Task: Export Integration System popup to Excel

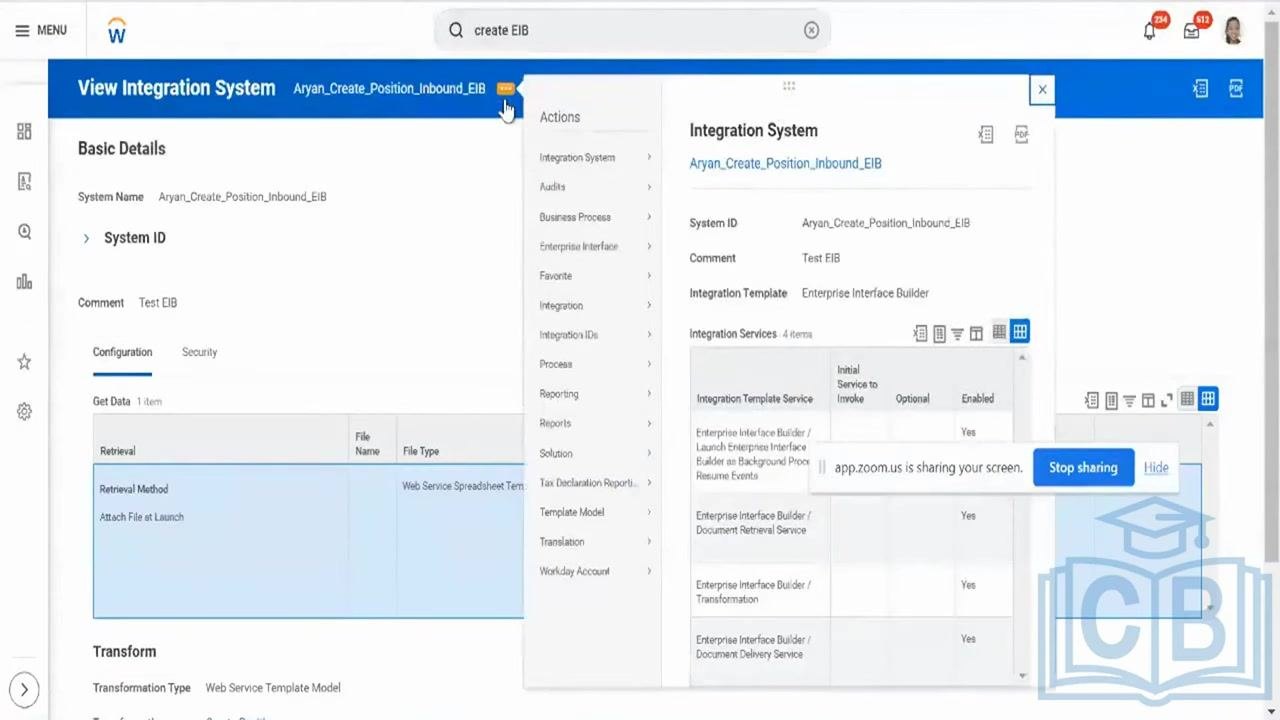Action: (x=986, y=134)
